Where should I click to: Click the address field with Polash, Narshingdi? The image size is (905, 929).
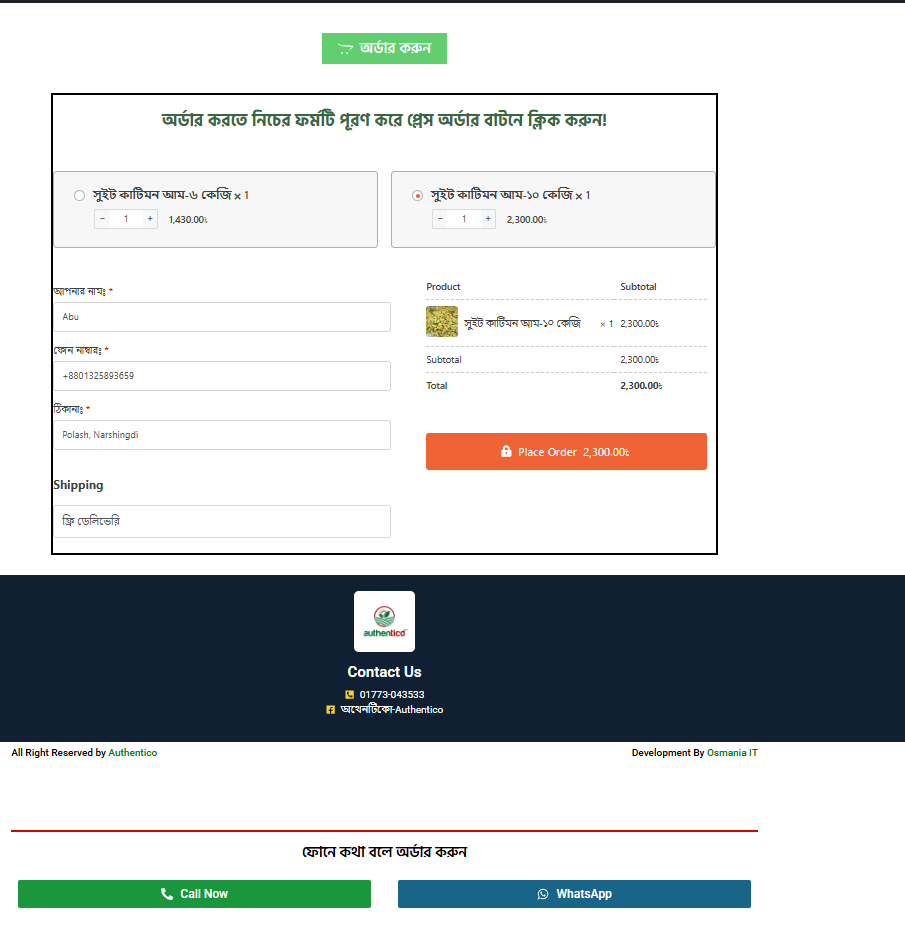click(x=222, y=435)
